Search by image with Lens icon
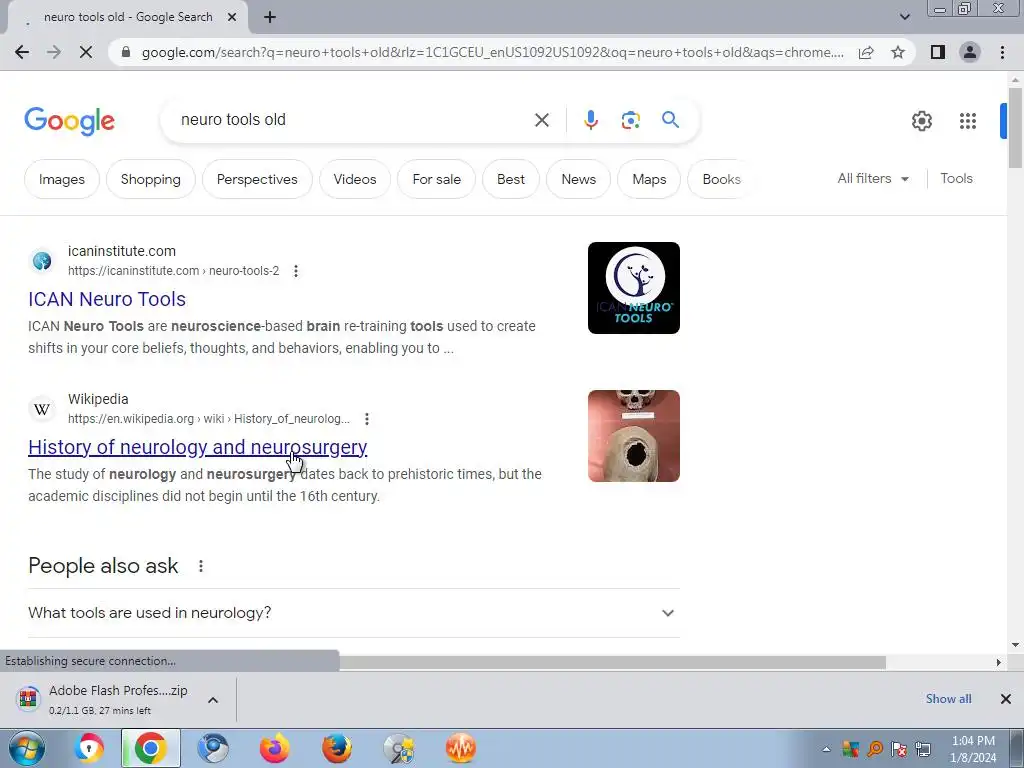 630,120
